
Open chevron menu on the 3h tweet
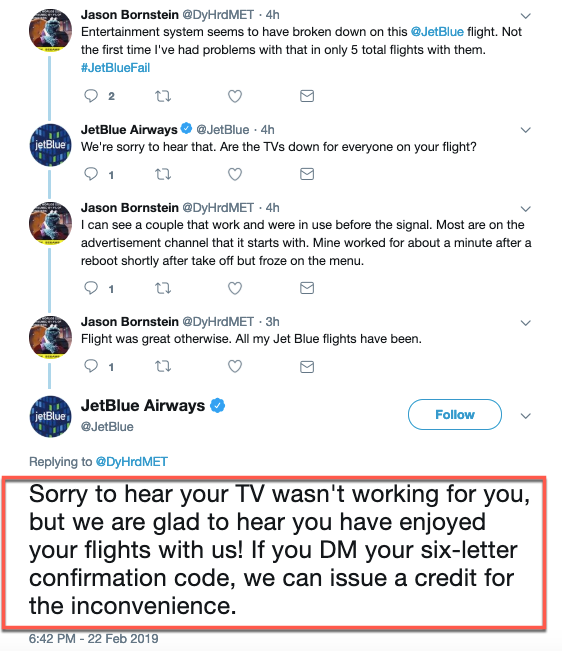pyautogui.click(x=525, y=323)
